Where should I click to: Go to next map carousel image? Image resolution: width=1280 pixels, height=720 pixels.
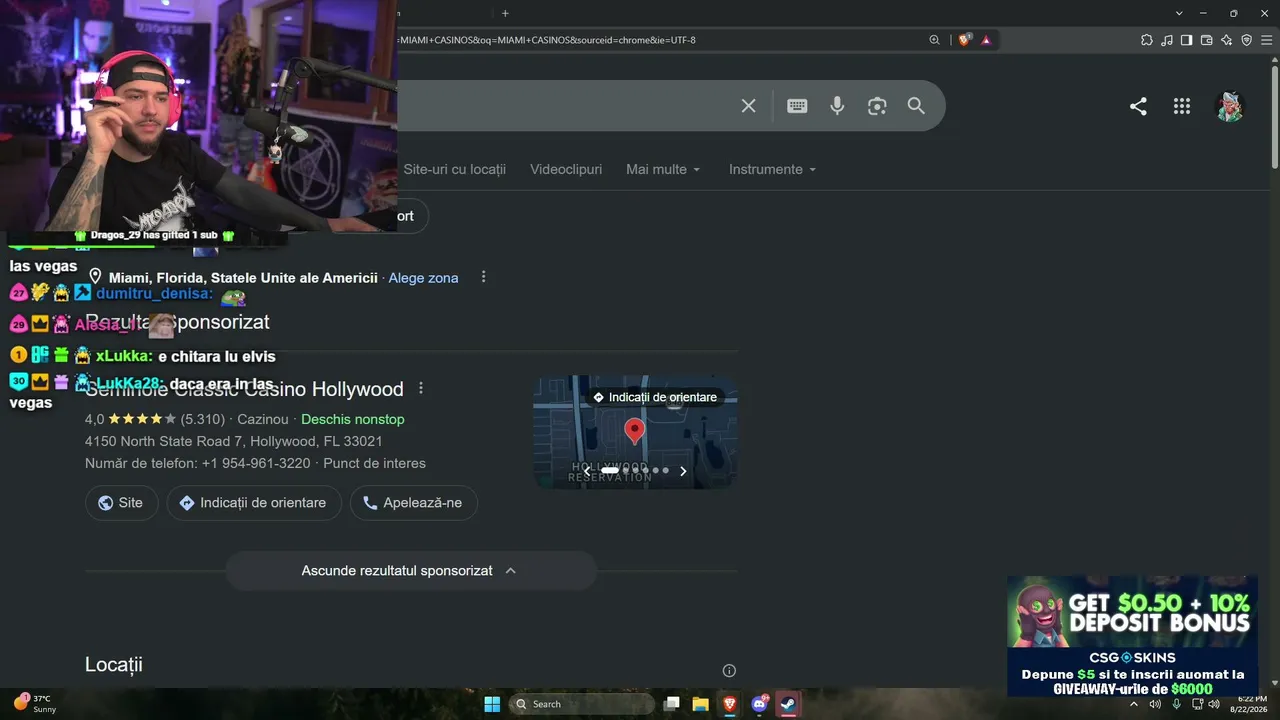coord(684,471)
